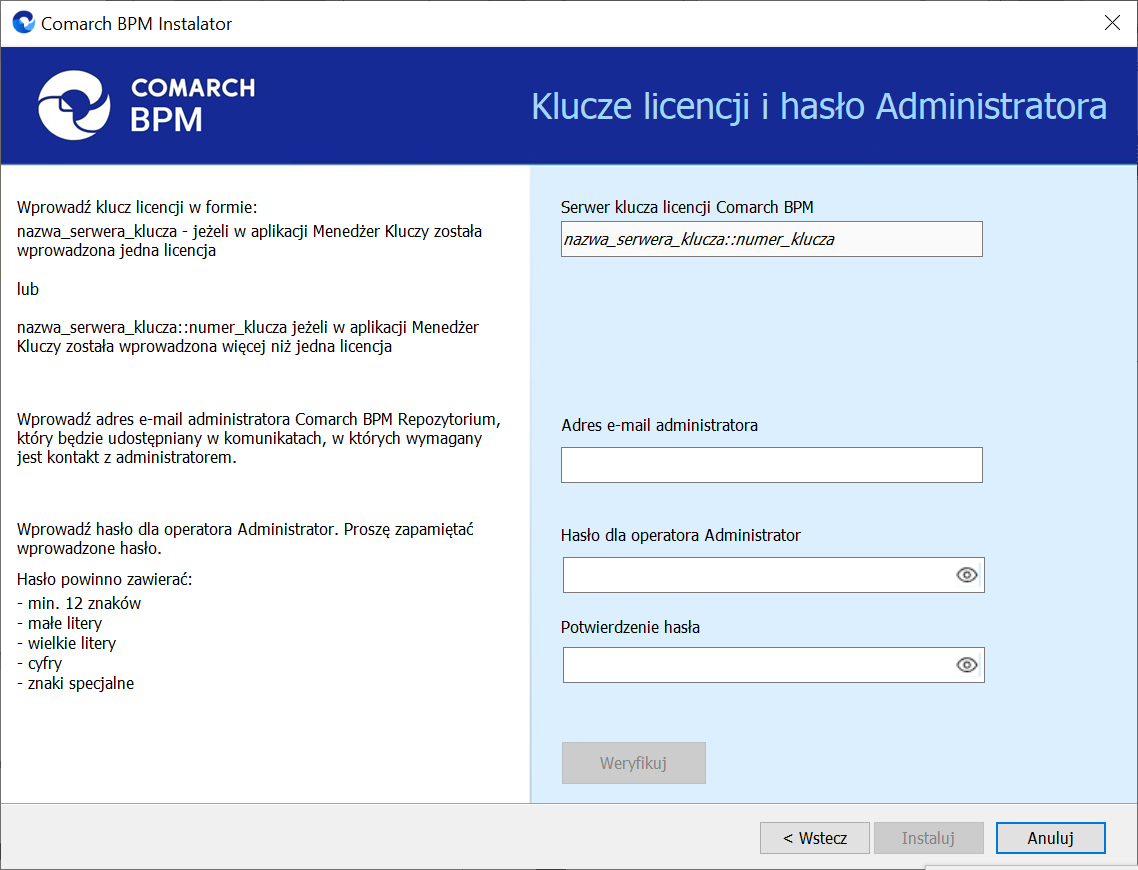Click the '- wielkie litery' requirement
This screenshot has width=1138, height=870.
tap(67, 643)
